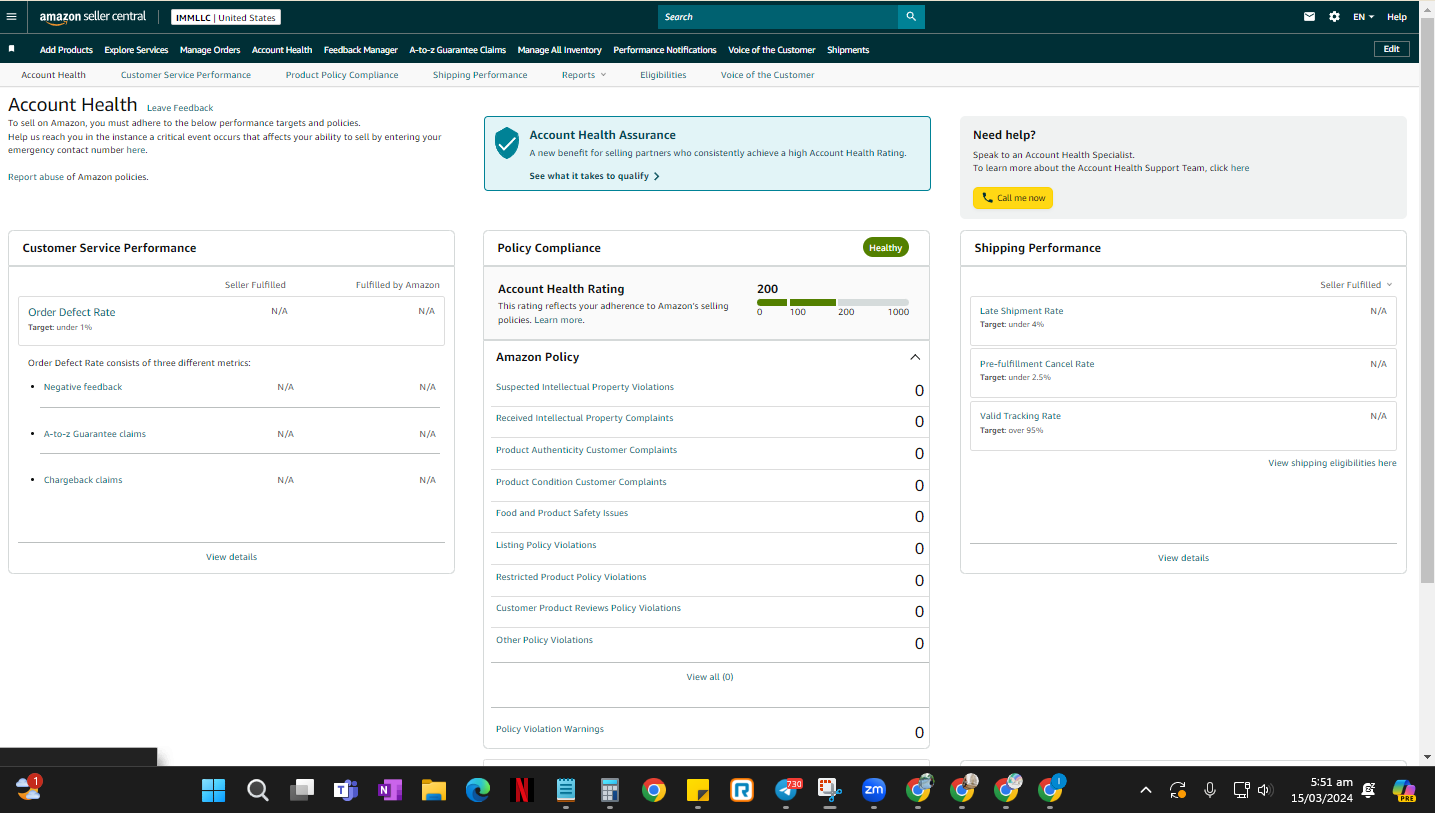Click the Healthy status badge

click(x=885, y=248)
